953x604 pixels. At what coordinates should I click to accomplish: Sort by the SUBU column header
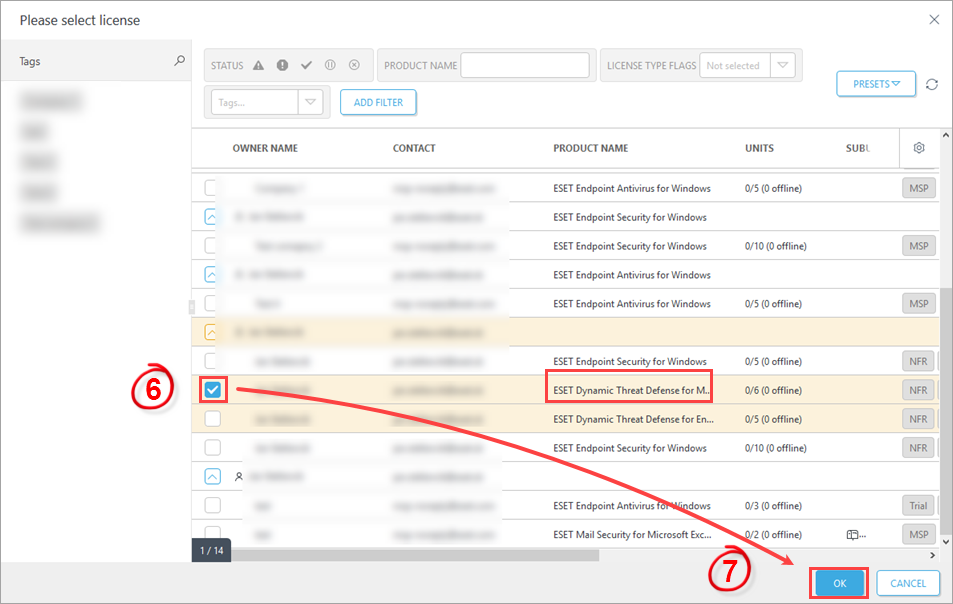(x=858, y=148)
